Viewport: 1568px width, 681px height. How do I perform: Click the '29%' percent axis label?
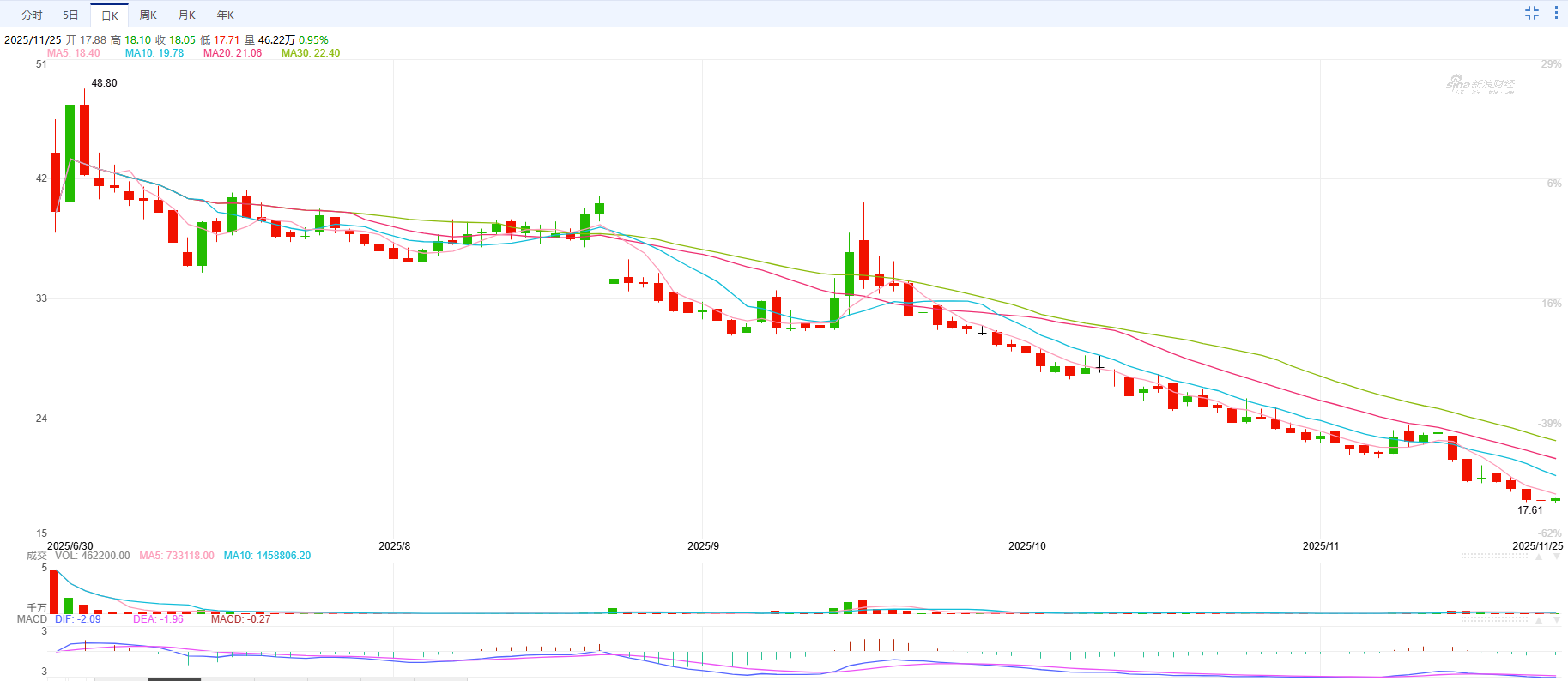tap(1552, 64)
